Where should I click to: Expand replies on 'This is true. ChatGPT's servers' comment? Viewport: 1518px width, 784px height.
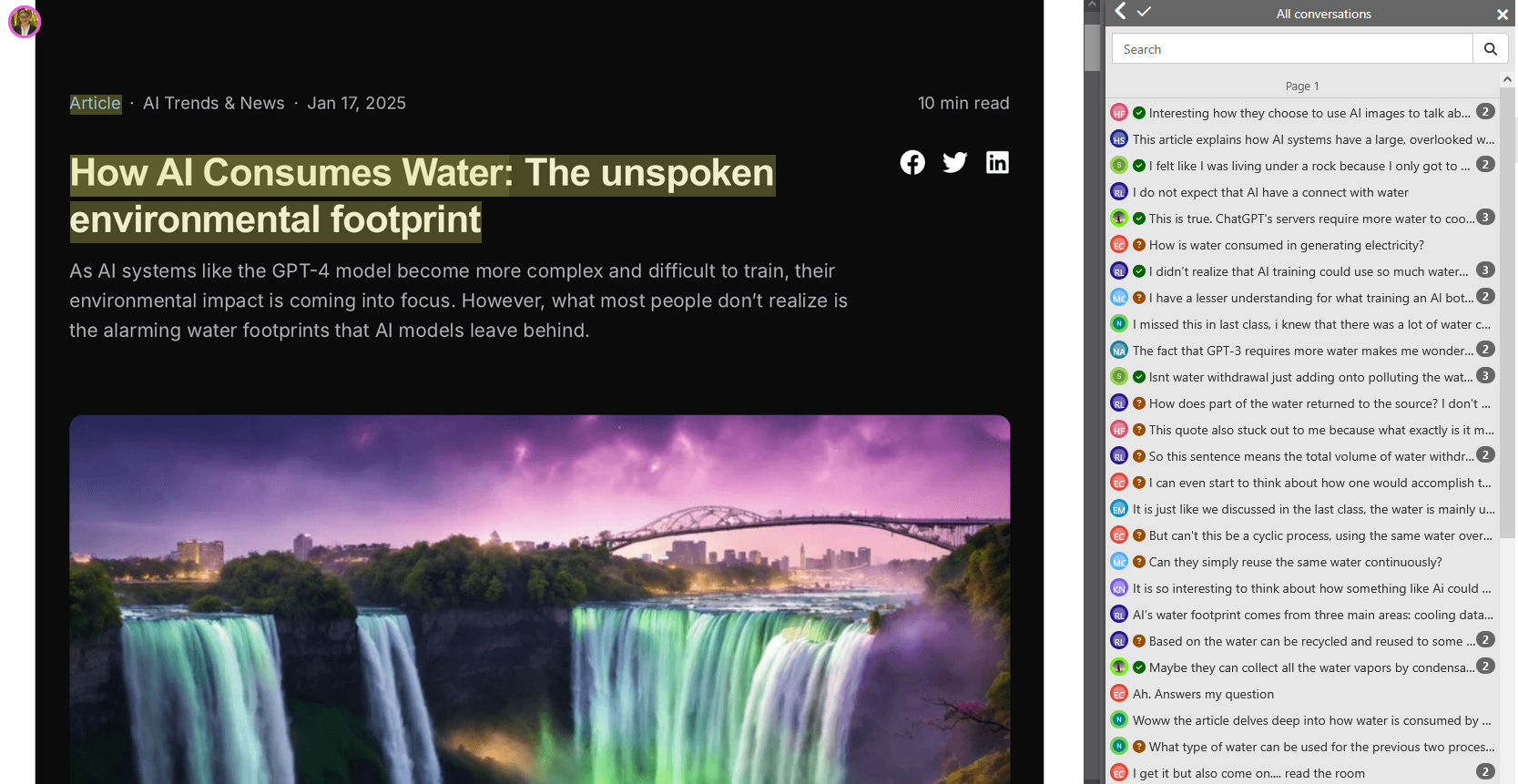(1485, 218)
